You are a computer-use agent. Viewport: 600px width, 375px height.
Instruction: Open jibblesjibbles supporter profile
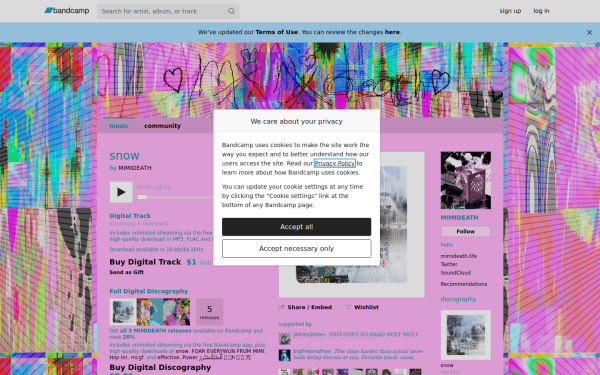click(x=309, y=334)
